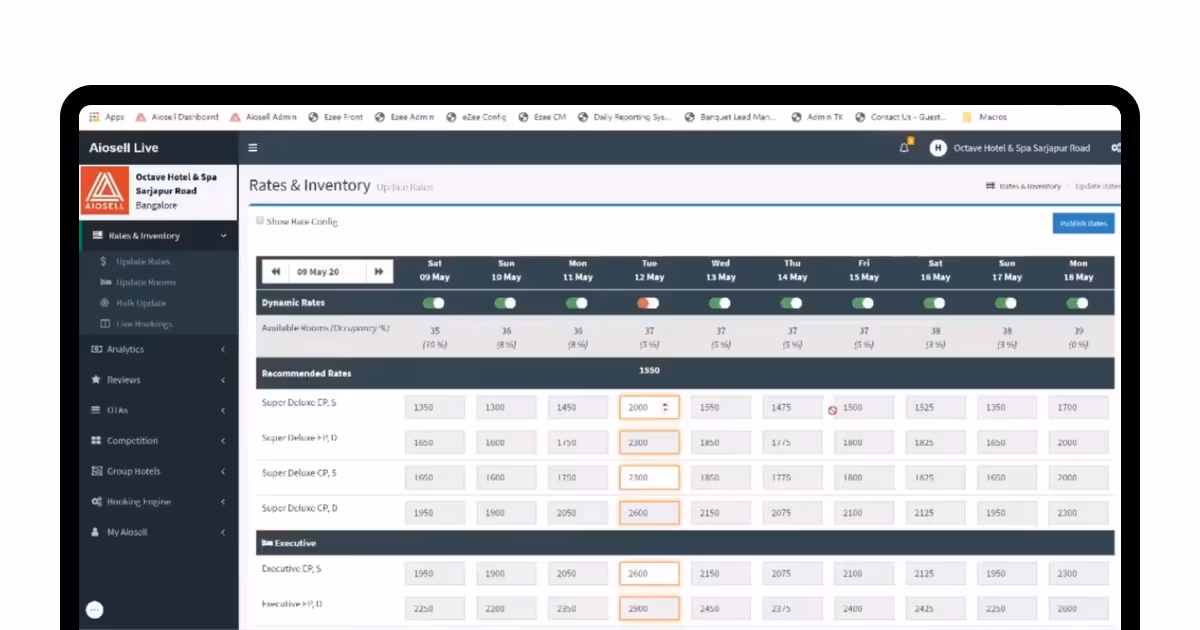
Task: Click Super Deluxe EP, S rate 1350
Action: click(x=435, y=407)
